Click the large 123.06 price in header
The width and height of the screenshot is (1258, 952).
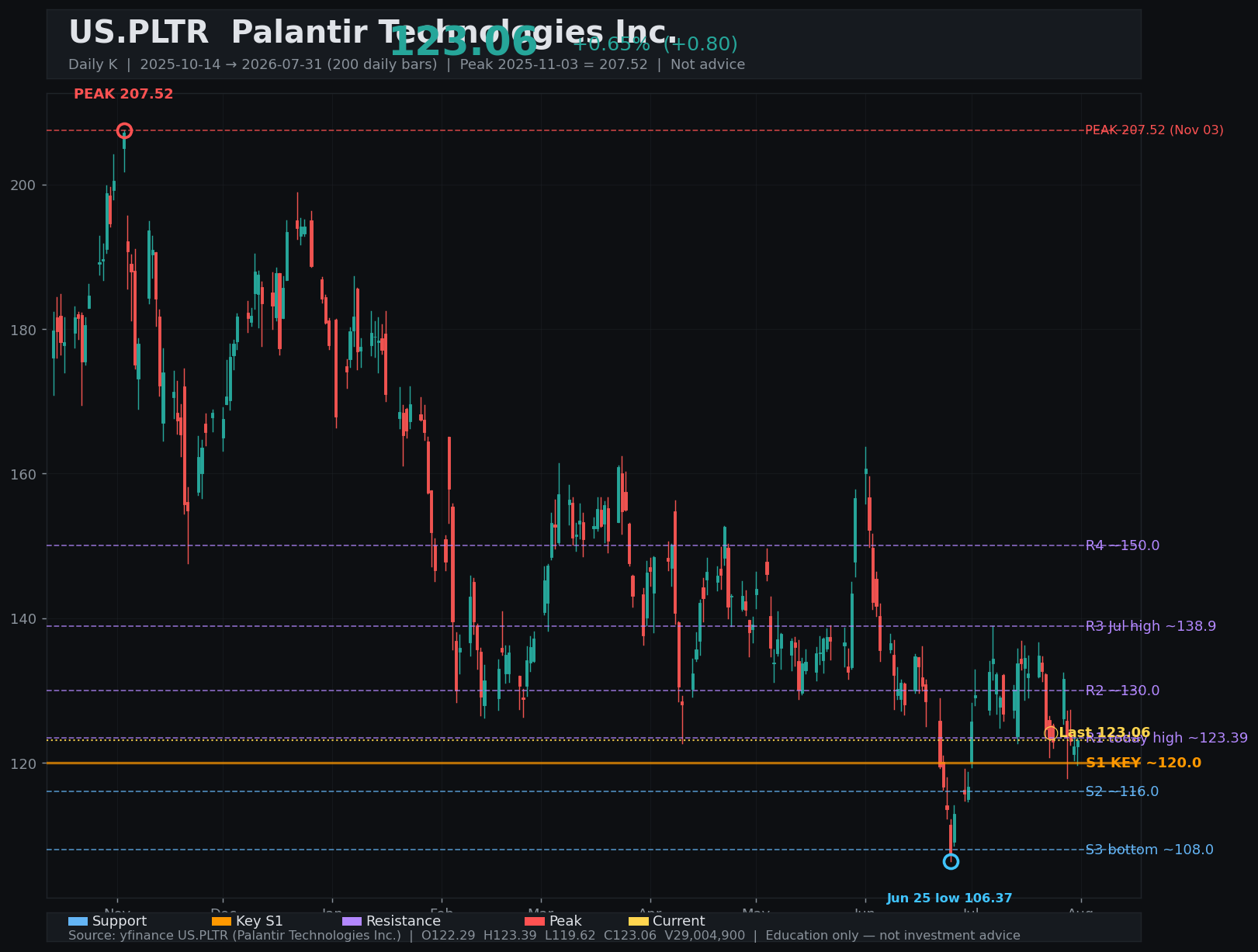click(x=463, y=43)
